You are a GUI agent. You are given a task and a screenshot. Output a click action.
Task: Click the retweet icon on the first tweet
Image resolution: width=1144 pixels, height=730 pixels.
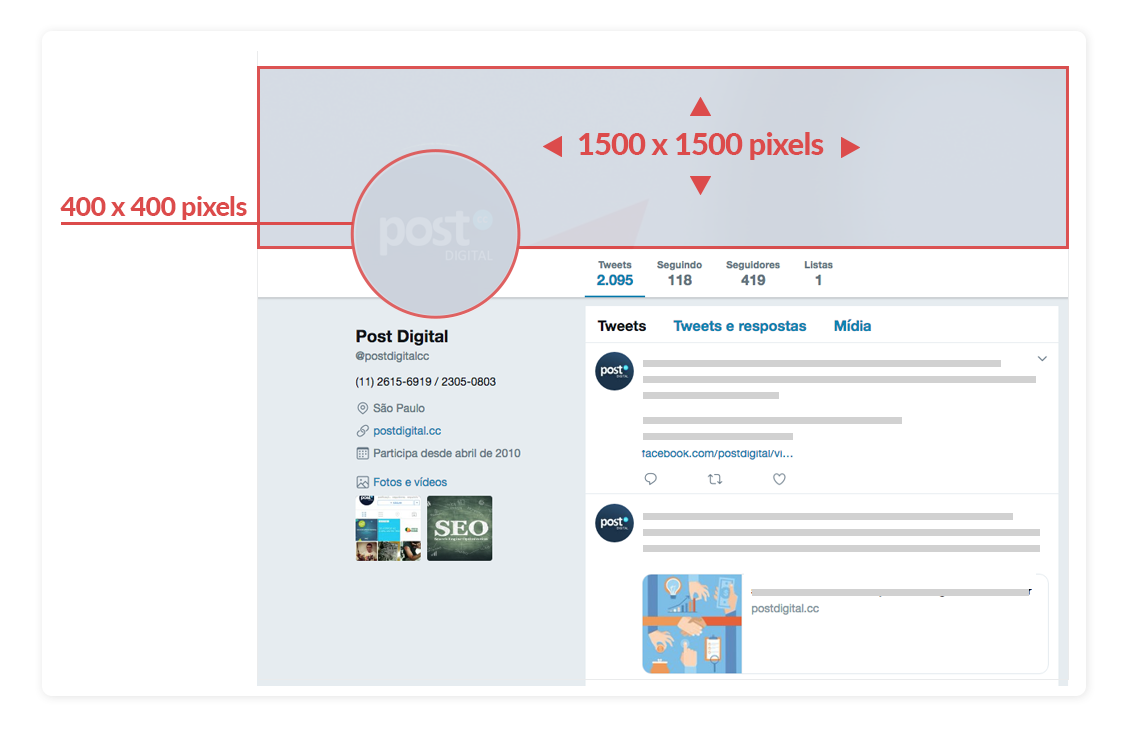point(715,479)
